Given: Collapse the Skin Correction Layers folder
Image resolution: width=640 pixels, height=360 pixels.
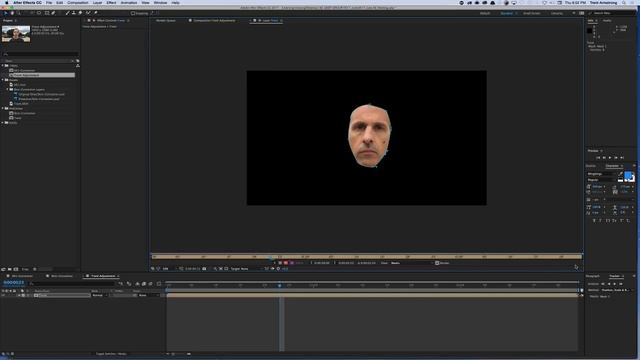Looking at the screenshot, I should [7, 89].
